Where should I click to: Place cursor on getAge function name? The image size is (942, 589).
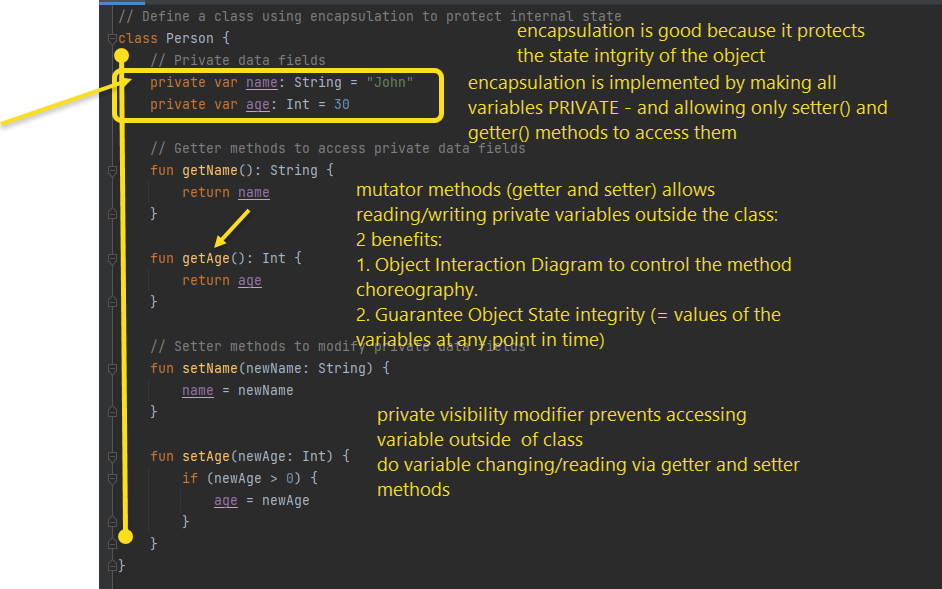(x=205, y=258)
